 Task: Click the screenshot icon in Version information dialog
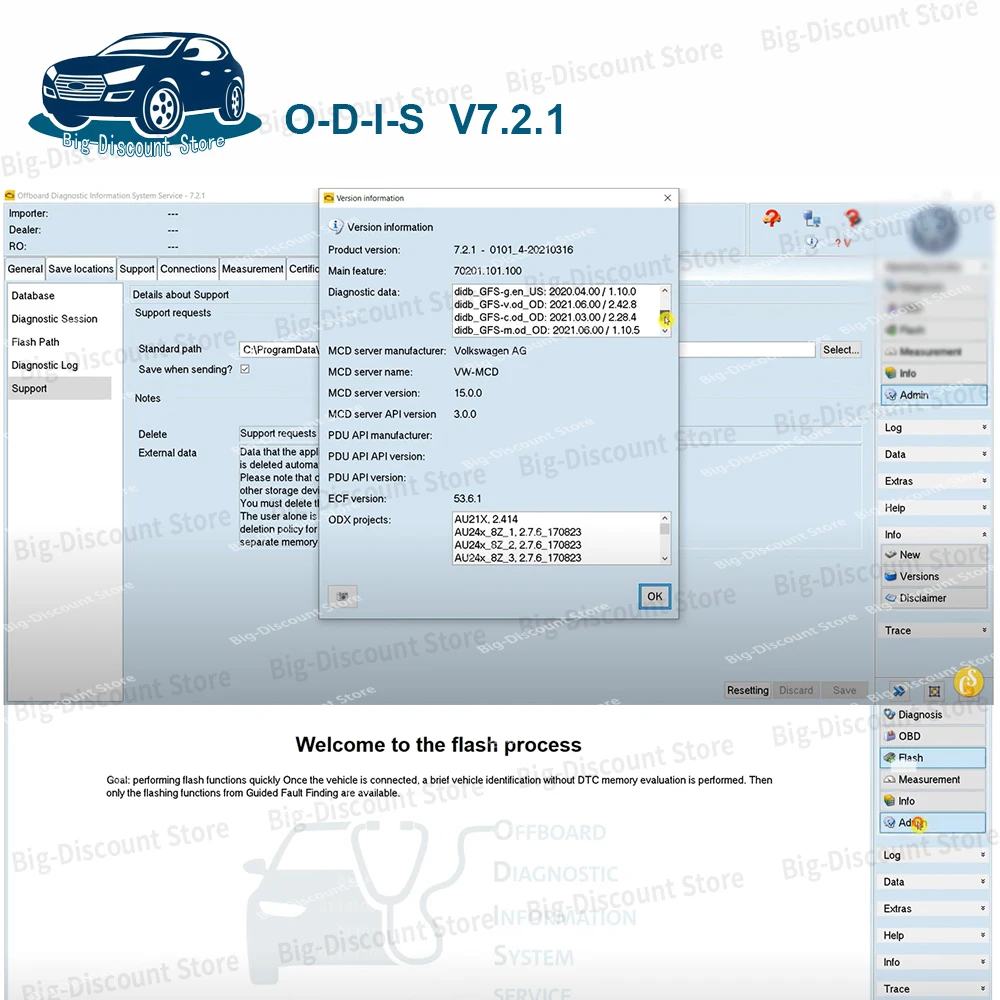point(342,596)
